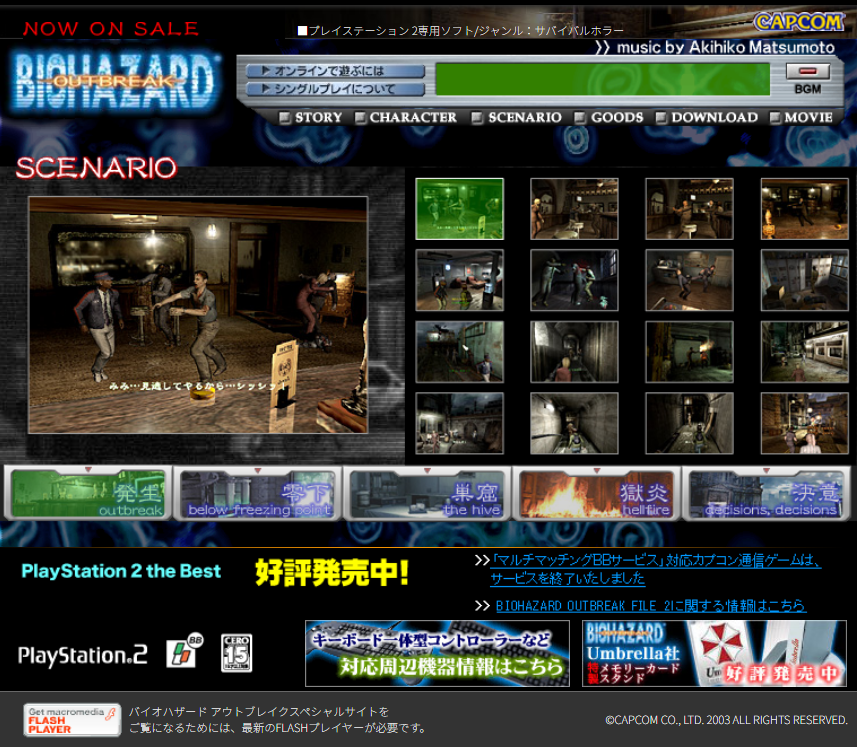Viewport: 857px width, 747px height.
Task: Open the CHARACTER menu item
Action: 406,117
